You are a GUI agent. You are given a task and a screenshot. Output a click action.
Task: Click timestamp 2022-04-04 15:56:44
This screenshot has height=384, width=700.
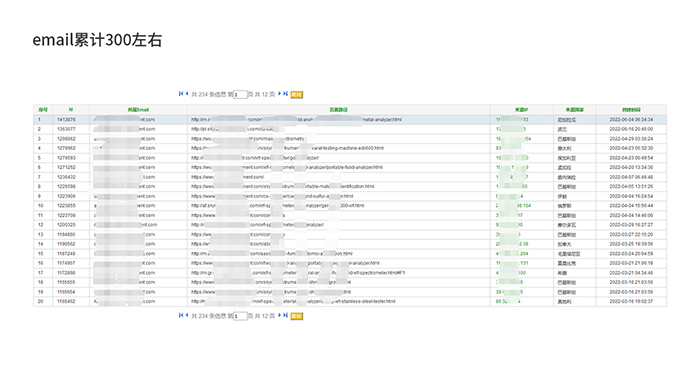[631, 206]
